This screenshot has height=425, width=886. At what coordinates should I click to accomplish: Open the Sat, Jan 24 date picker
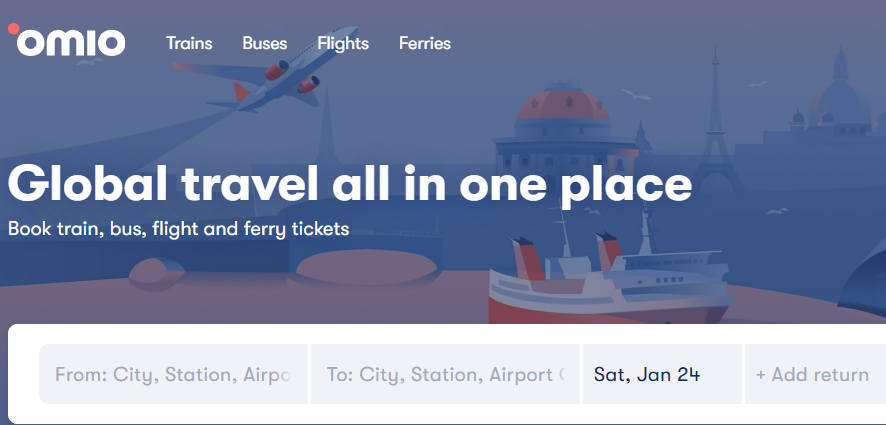click(x=661, y=375)
